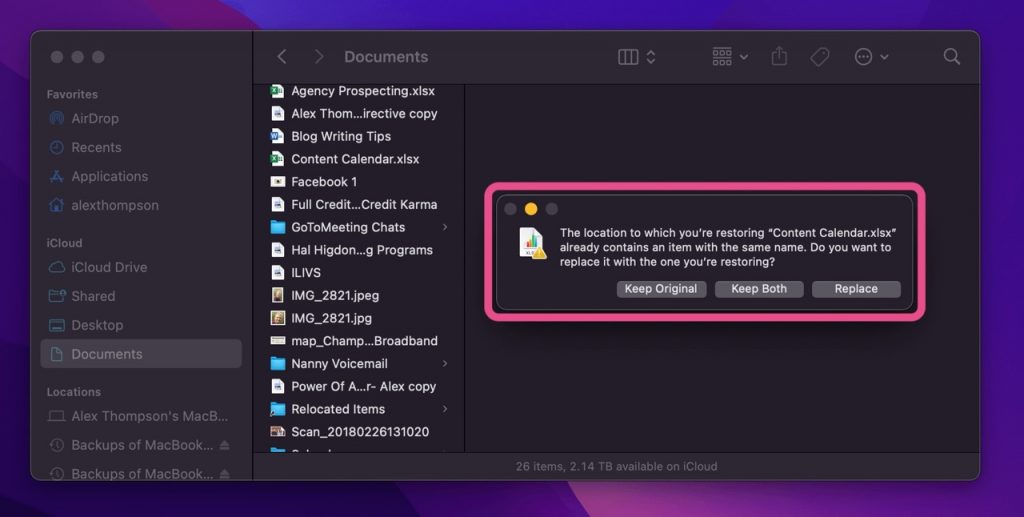The image size is (1024, 517).
Task: Click the Keep Original button
Action: 661,289
